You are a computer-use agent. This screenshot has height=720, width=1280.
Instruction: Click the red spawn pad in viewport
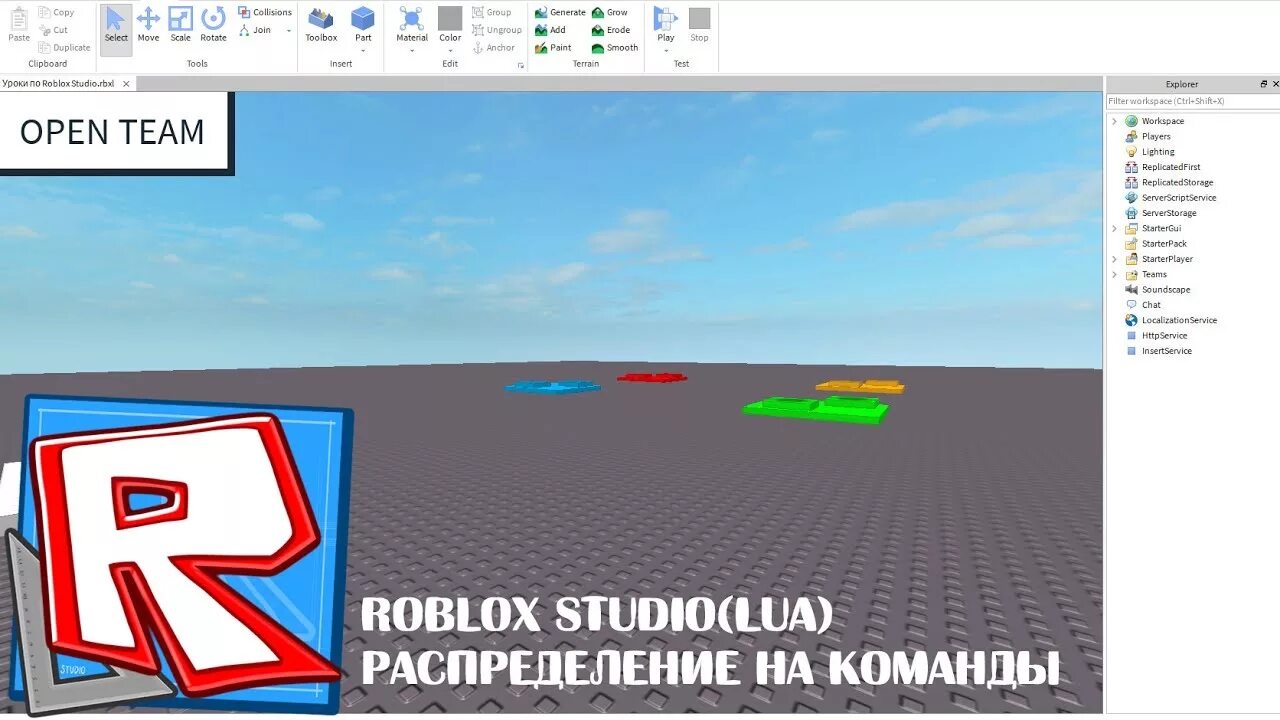pyautogui.click(x=651, y=378)
